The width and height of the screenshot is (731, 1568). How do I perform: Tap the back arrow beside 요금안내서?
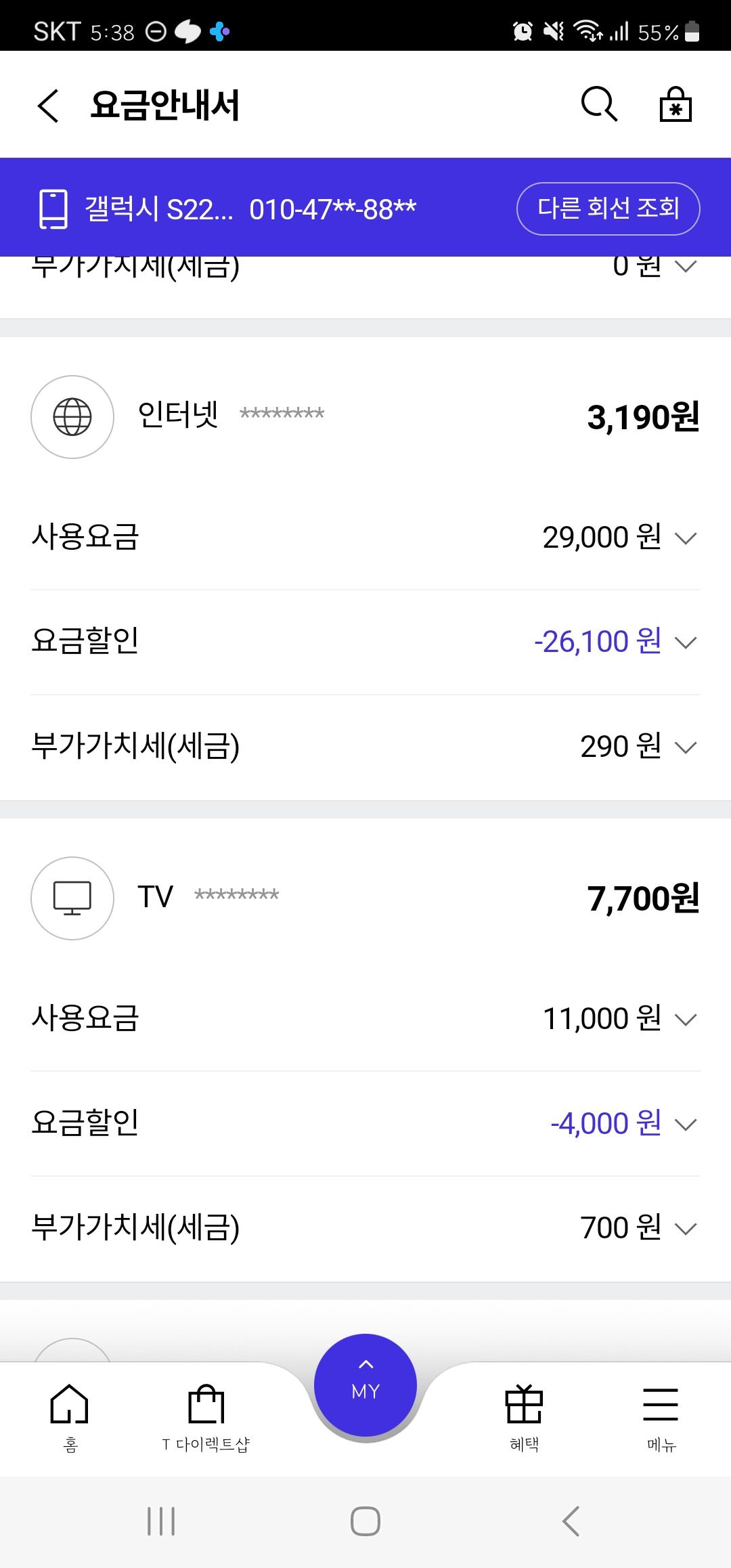point(49,106)
